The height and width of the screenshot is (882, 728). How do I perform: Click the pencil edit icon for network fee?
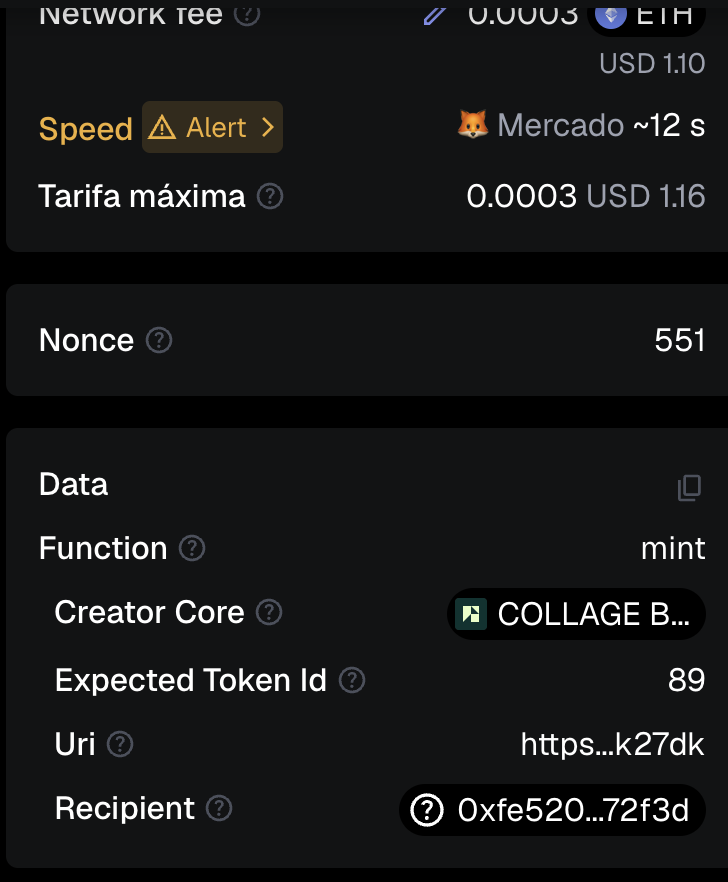[434, 14]
